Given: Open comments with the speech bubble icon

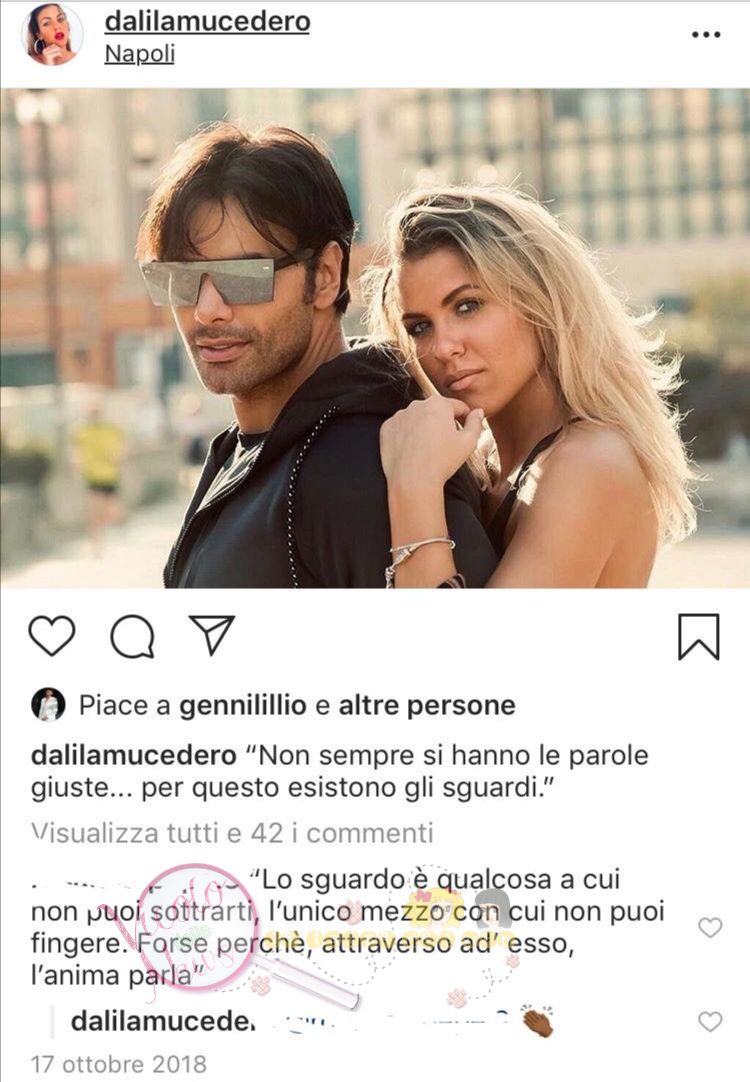Looking at the screenshot, I should [x=132, y=636].
